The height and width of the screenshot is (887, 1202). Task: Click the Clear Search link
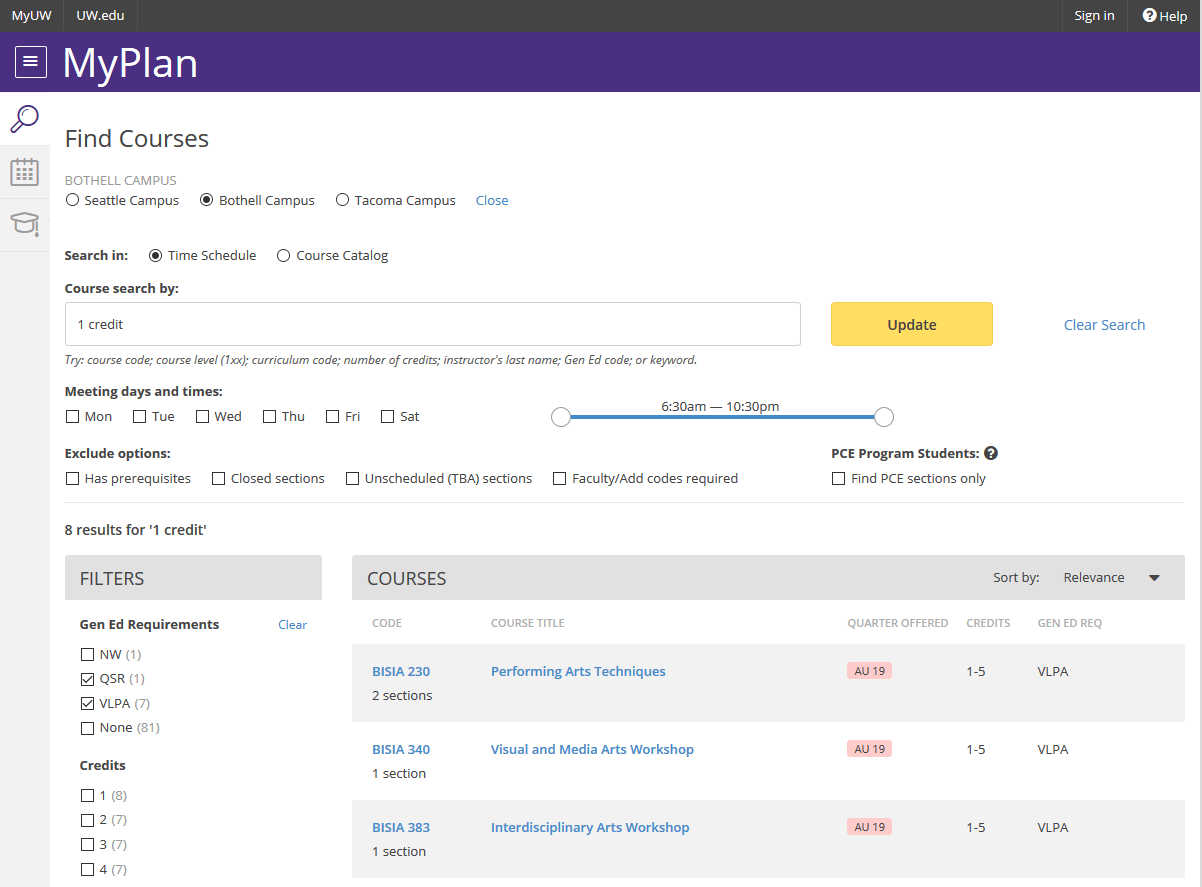1104,325
